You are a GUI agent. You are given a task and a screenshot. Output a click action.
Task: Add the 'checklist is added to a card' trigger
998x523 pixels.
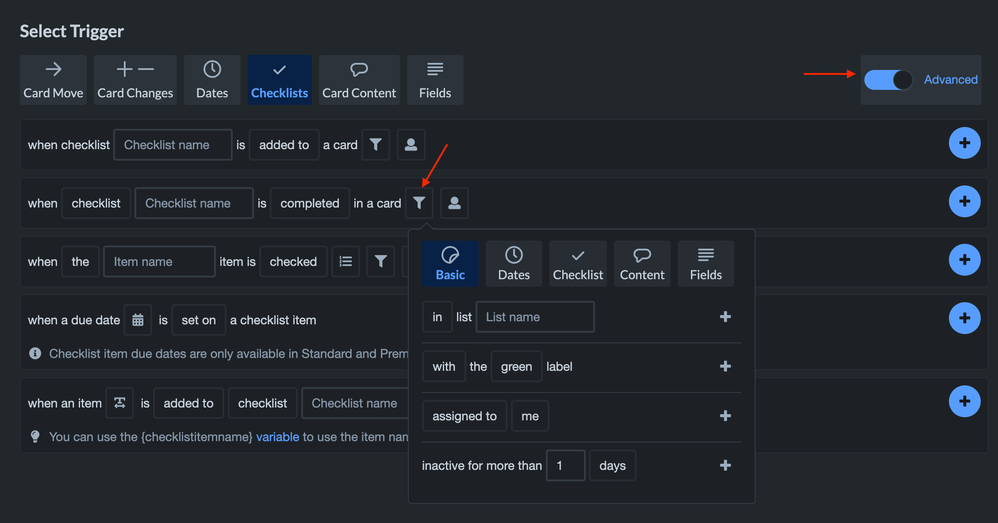point(964,143)
